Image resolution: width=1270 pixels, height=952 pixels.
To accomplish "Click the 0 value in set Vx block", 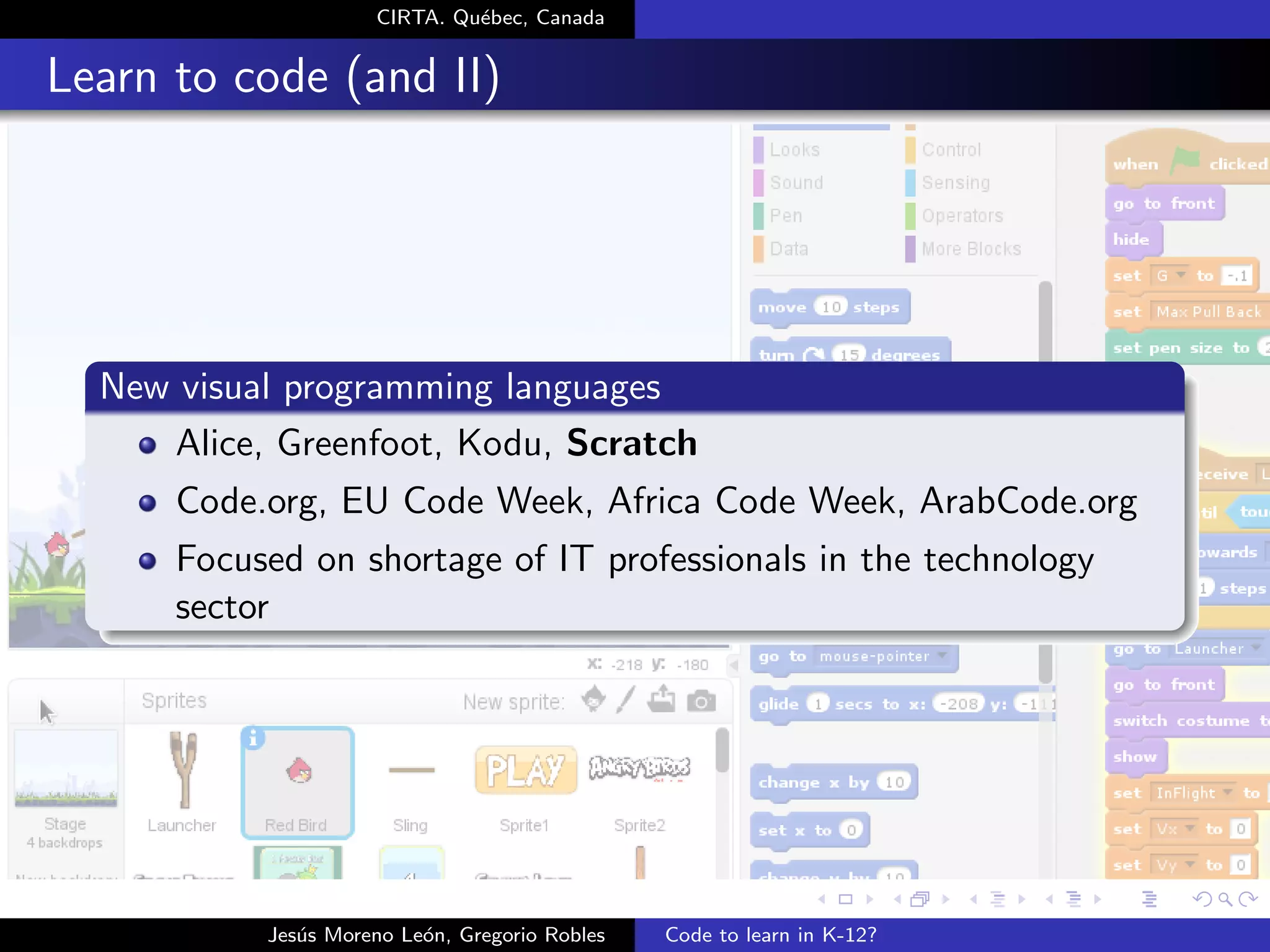I will click(x=1240, y=829).
